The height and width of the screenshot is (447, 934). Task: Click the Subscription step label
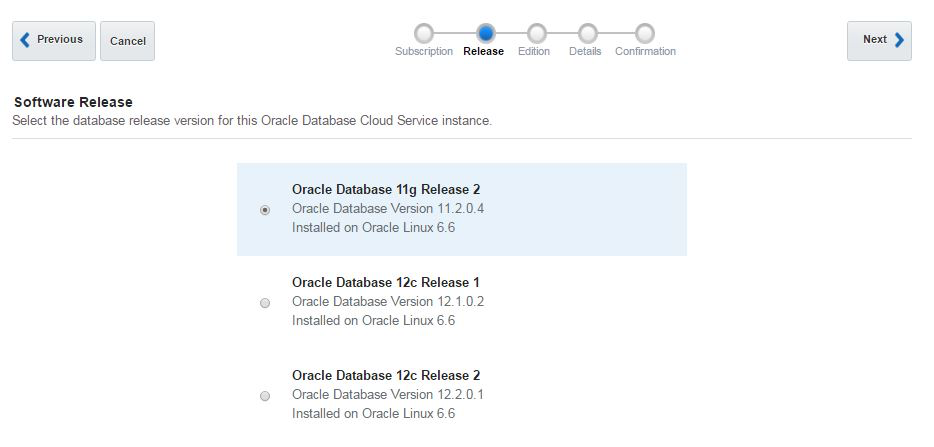click(x=424, y=52)
